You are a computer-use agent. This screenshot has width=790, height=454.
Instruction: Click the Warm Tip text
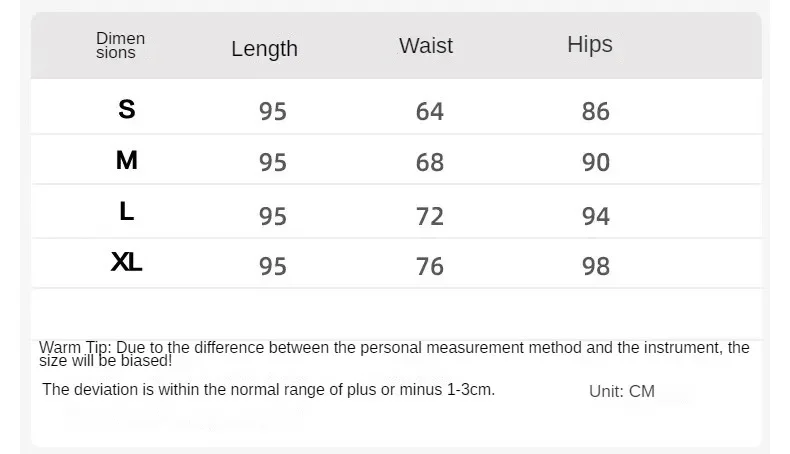coord(394,353)
